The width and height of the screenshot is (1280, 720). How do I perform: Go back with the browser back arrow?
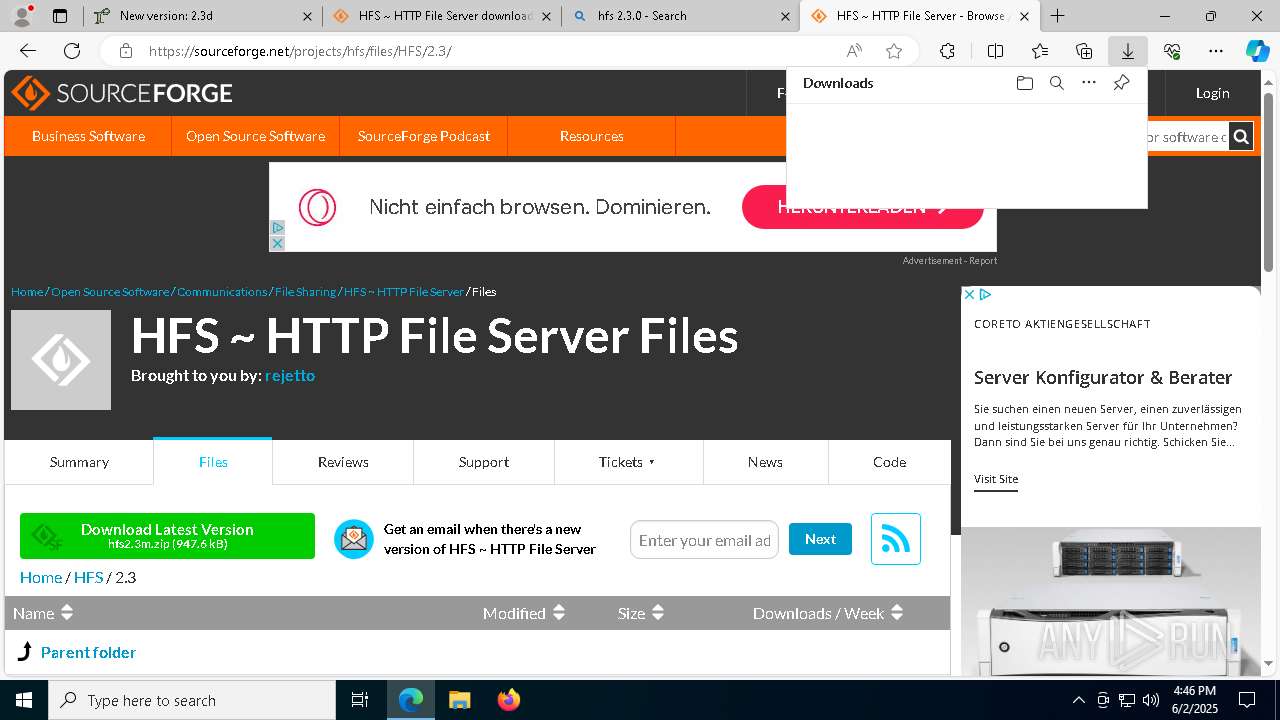click(28, 51)
